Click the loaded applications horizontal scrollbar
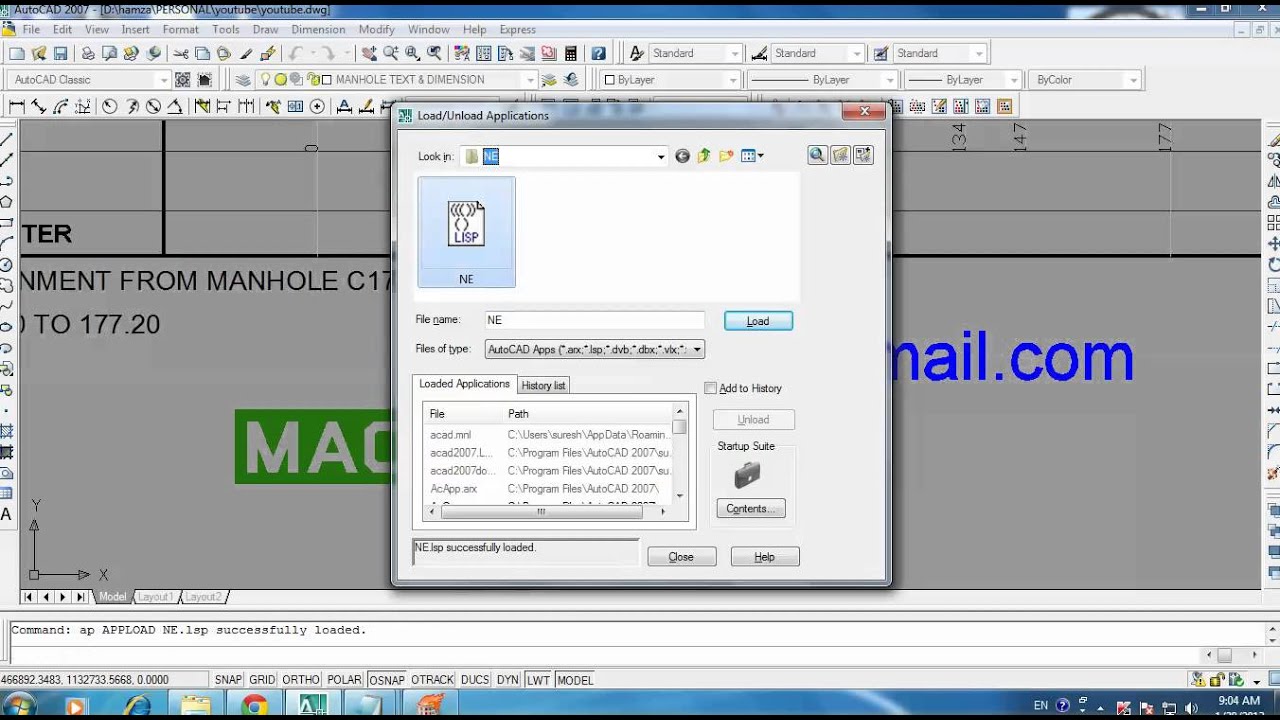1280x720 pixels. (x=542, y=511)
